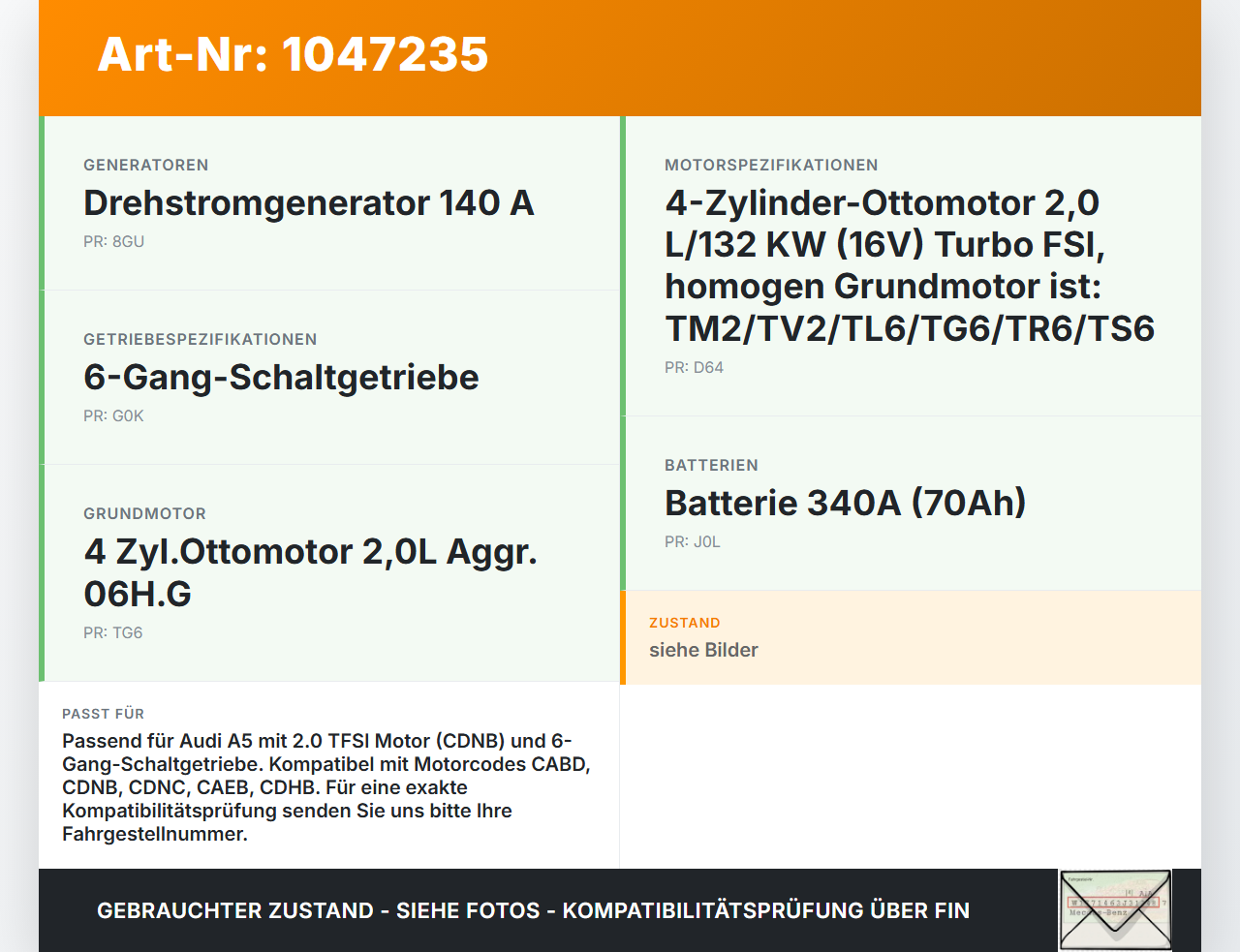
Task: Open the 4-Zylinder-Ottomotor Turbo FSI description
Action: pos(910,265)
